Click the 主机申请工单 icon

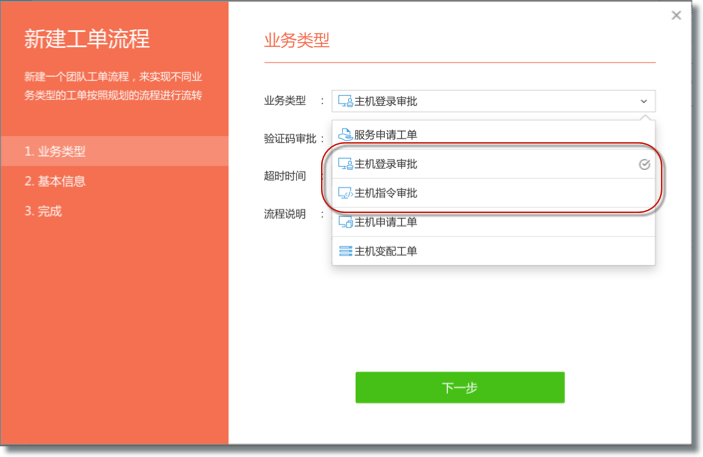345,222
